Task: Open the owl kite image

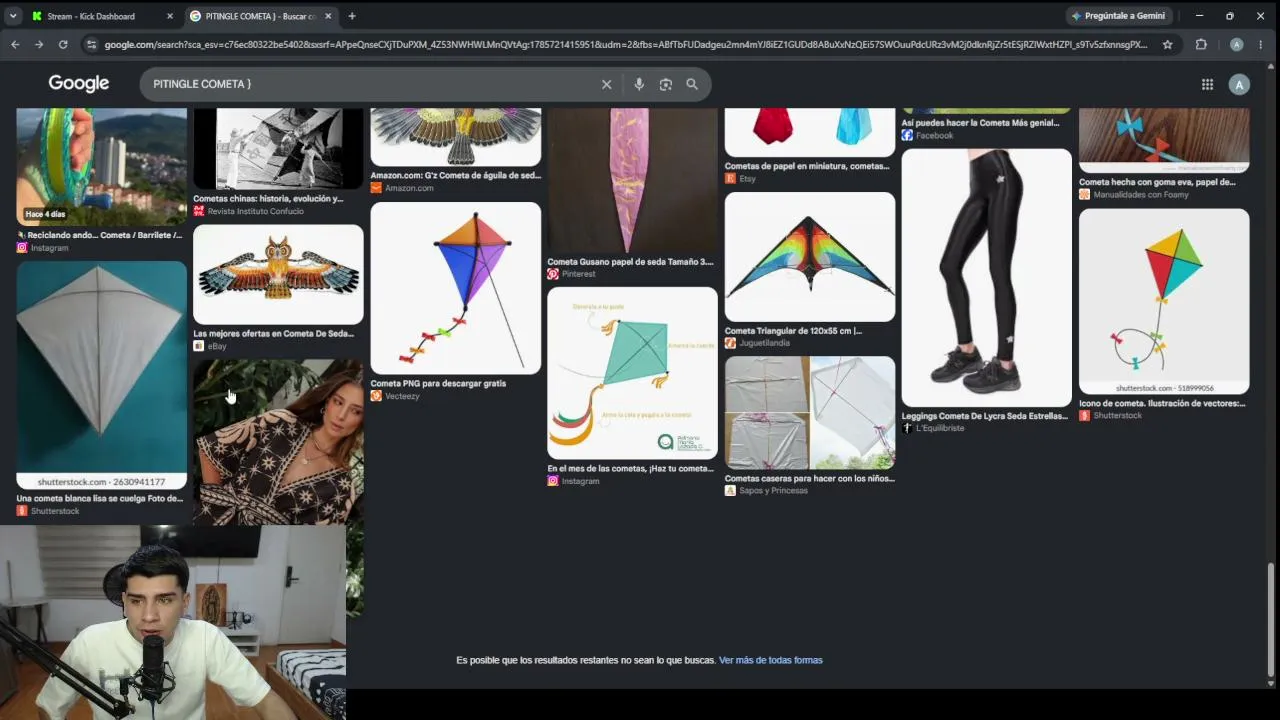Action: 278,274
